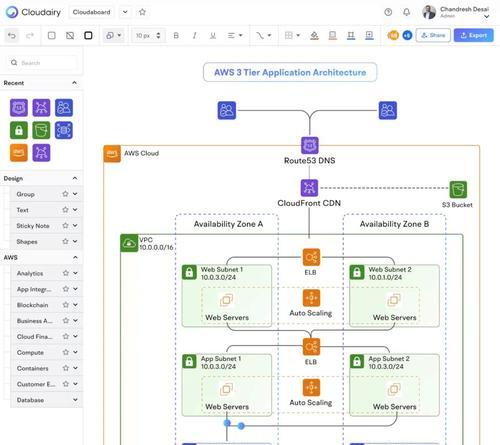Image resolution: width=500 pixels, height=445 pixels.
Task: Open the Compute category
Action: tap(47, 352)
